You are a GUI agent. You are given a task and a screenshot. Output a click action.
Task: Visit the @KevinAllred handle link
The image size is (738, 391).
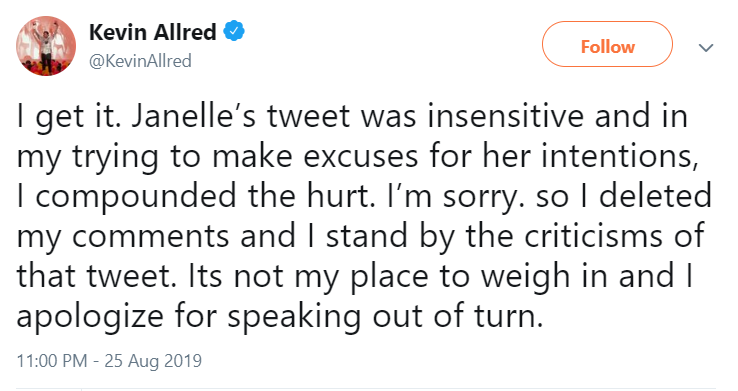[140, 61]
